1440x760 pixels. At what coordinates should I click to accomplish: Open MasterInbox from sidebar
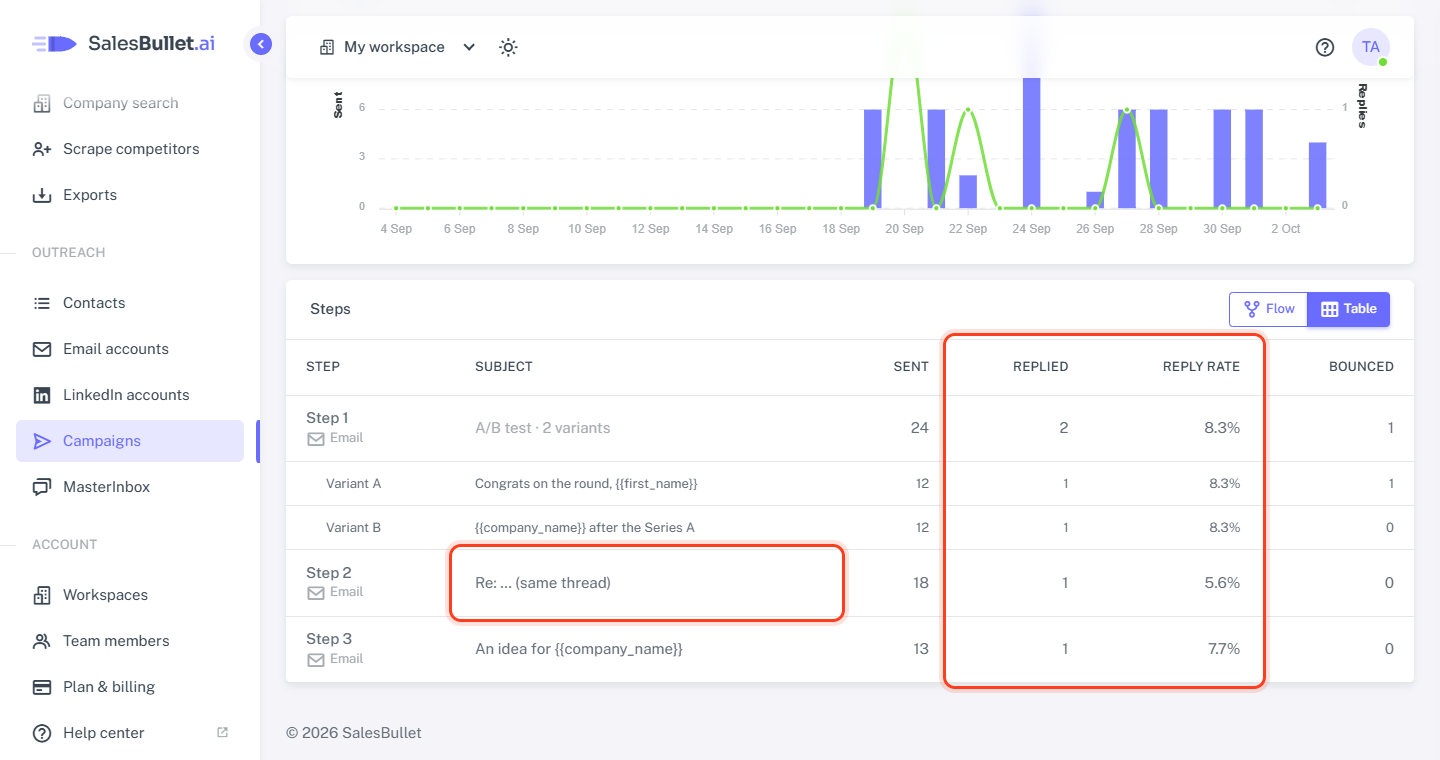point(130,487)
